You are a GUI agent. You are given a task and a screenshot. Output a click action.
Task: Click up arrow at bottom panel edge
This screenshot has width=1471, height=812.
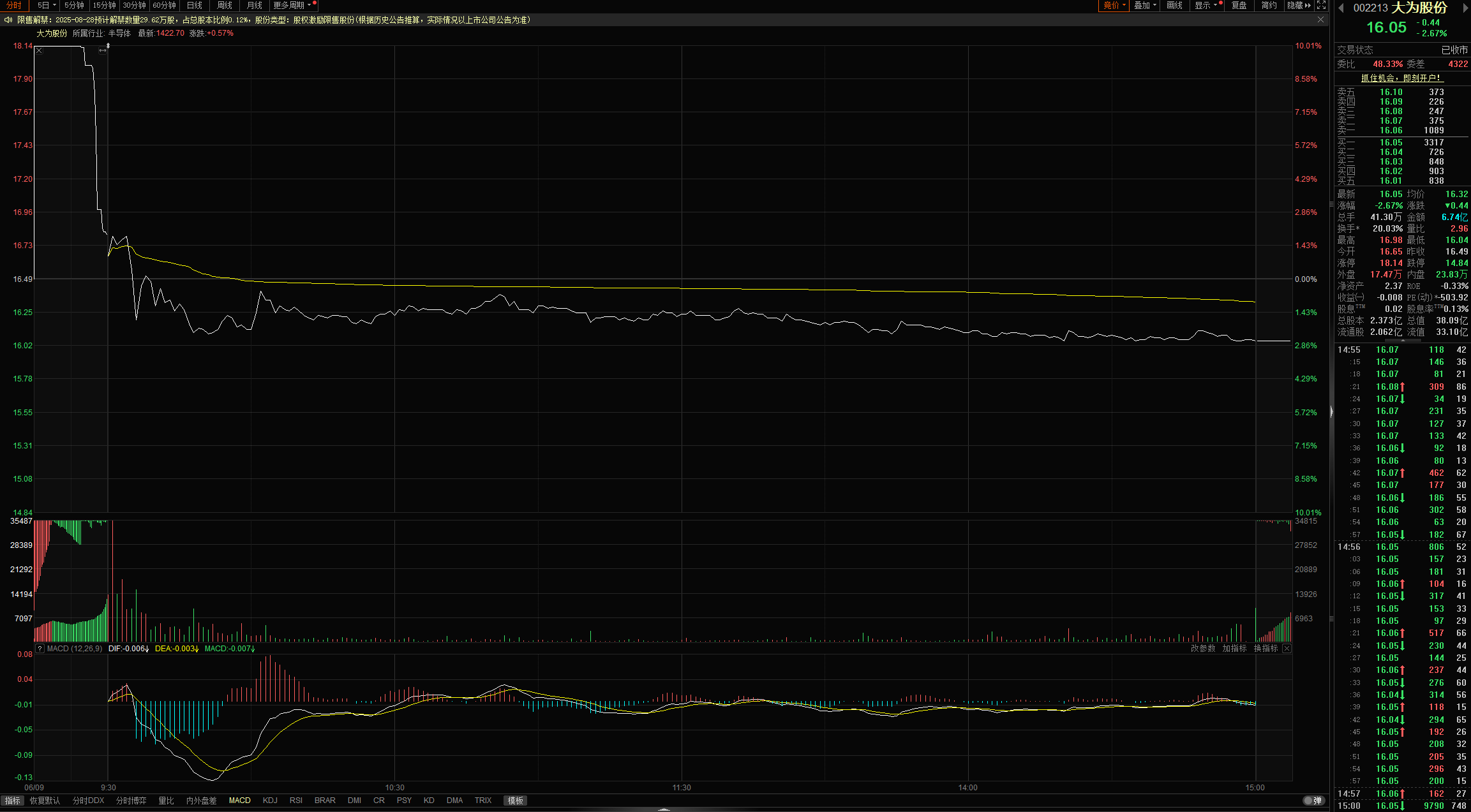pos(664,809)
